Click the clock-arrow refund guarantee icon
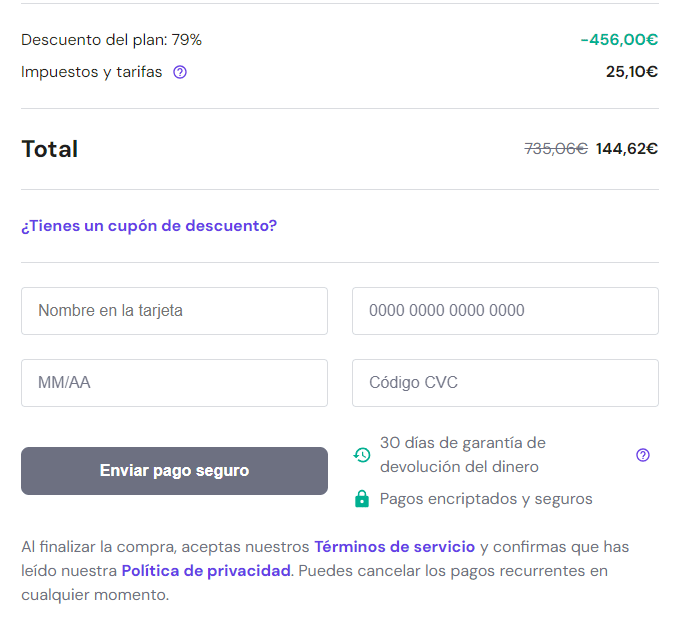Screen dimensions: 676x619 tap(362, 455)
